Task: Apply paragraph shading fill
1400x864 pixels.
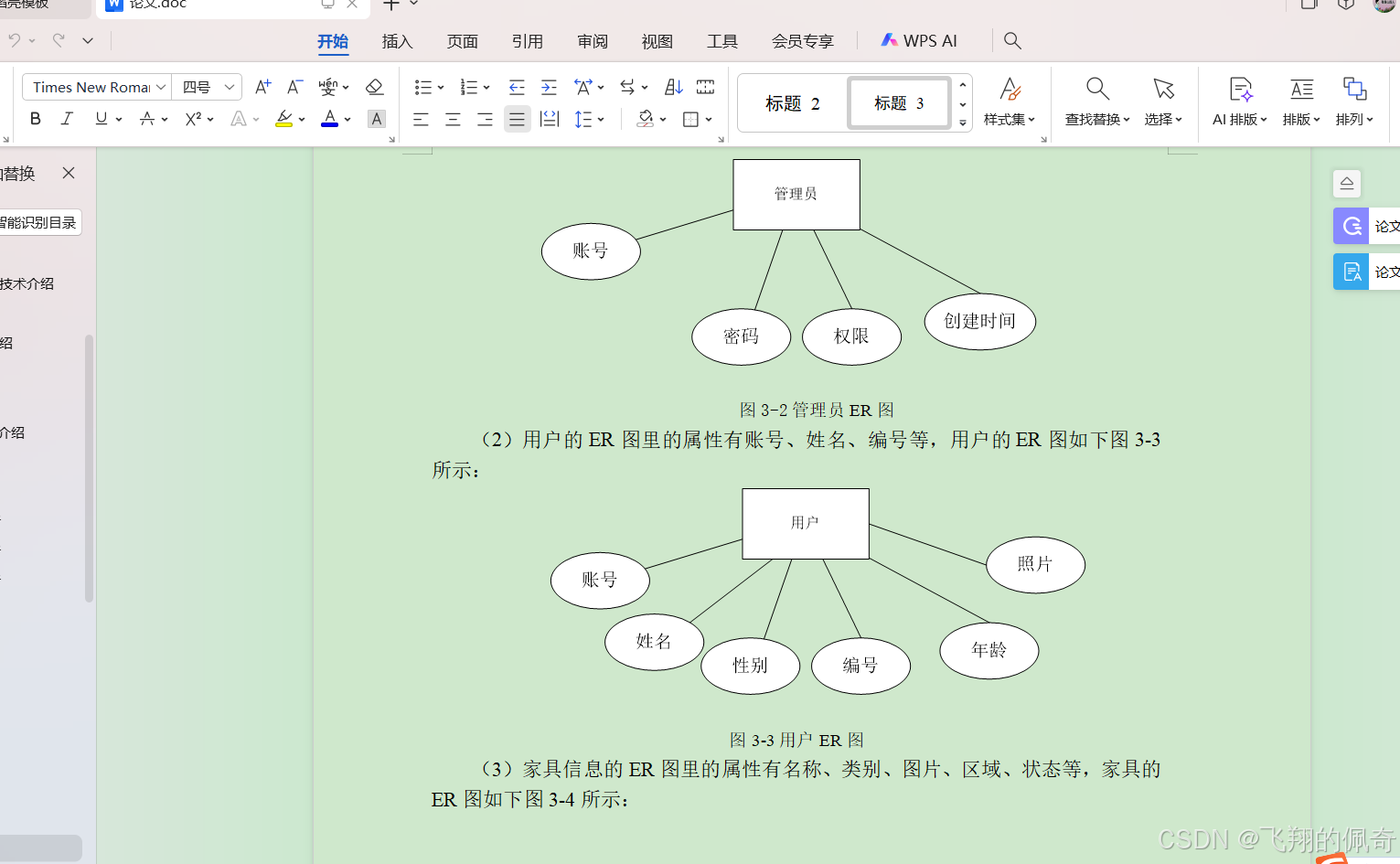Action: tap(646, 119)
